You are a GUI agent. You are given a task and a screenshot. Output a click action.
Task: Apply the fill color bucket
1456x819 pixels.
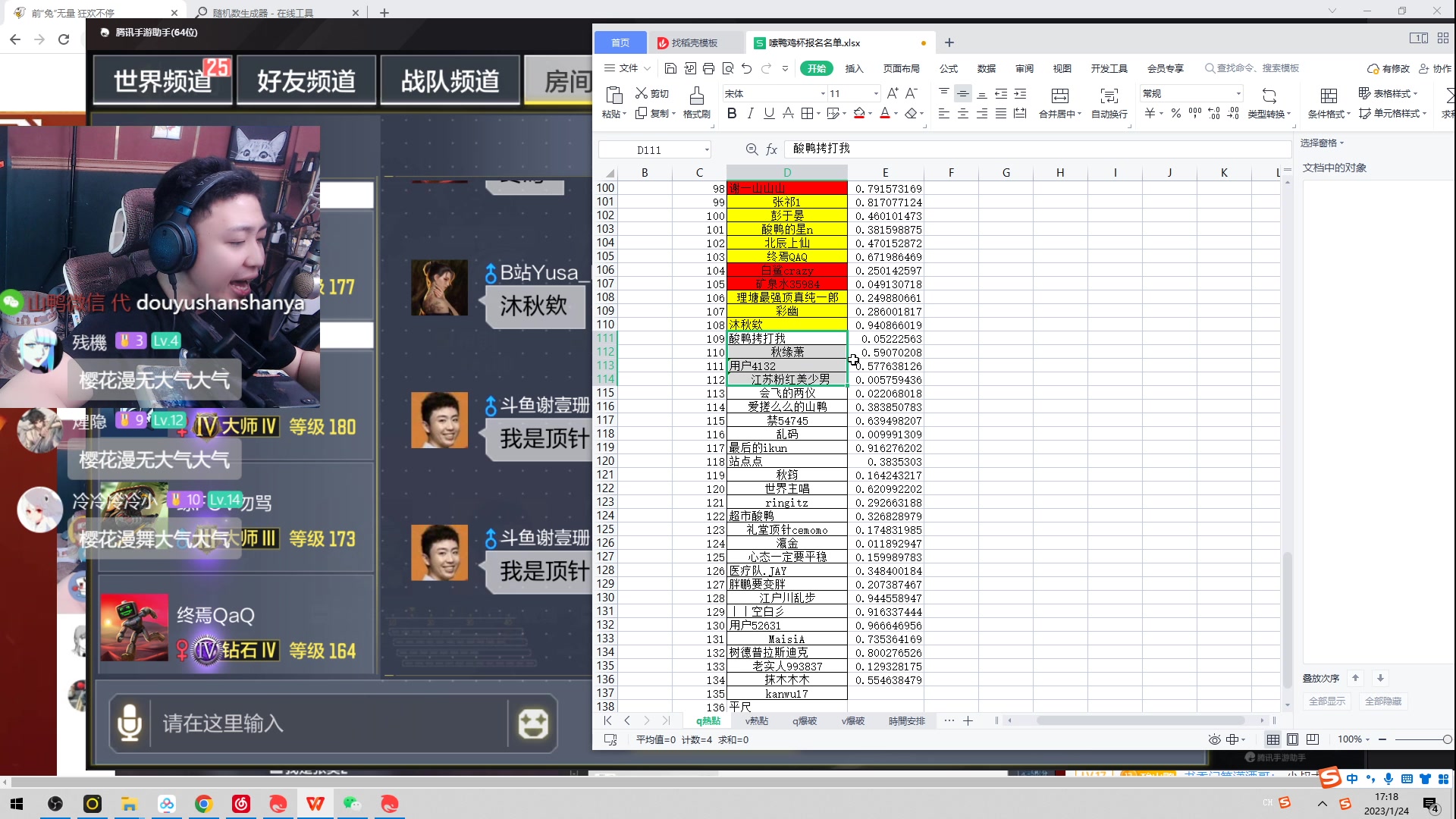[x=859, y=113]
